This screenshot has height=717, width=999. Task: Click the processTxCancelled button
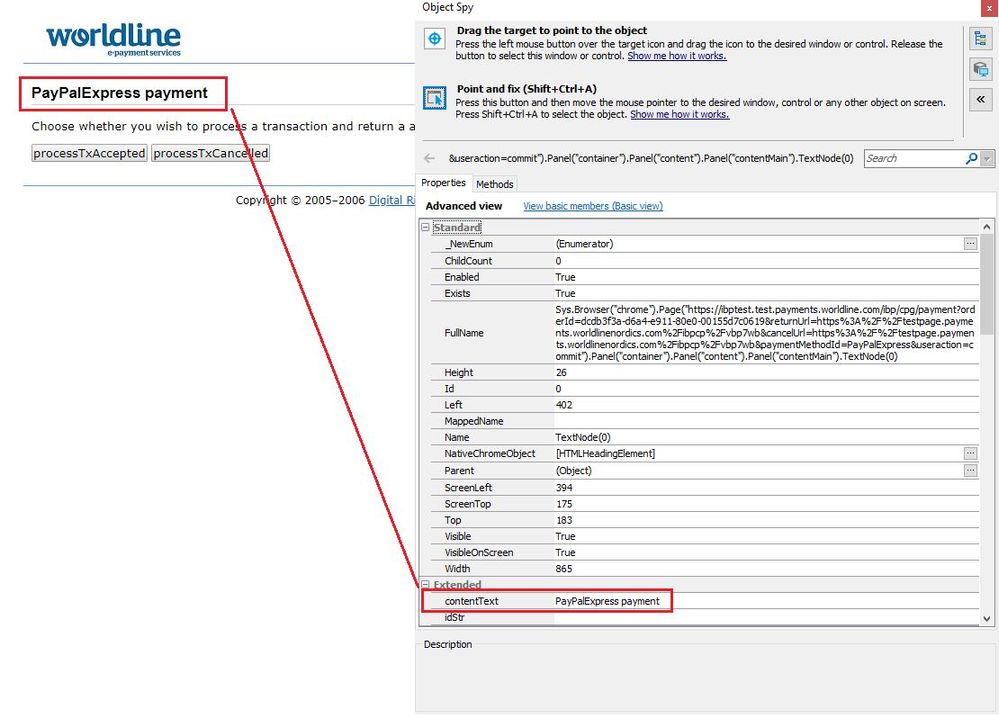pos(210,153)
